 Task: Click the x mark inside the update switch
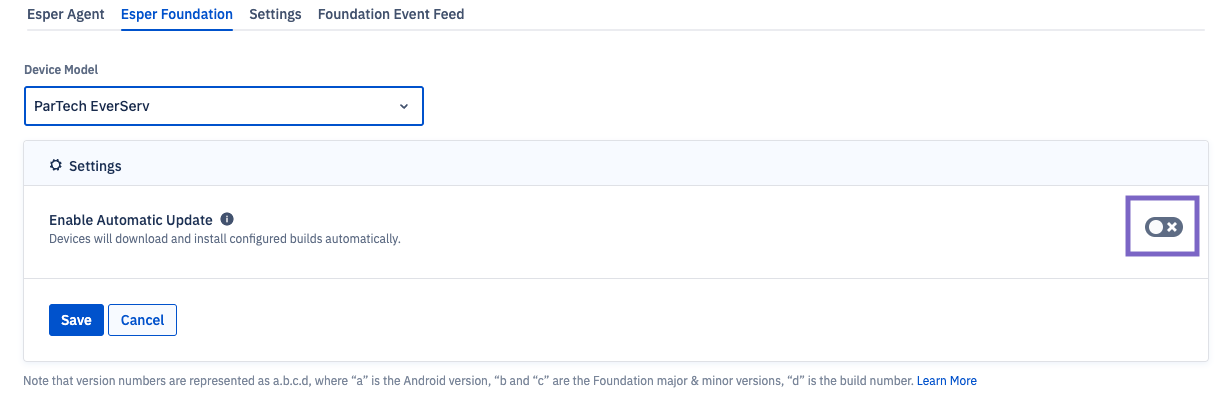(1171, 227)
